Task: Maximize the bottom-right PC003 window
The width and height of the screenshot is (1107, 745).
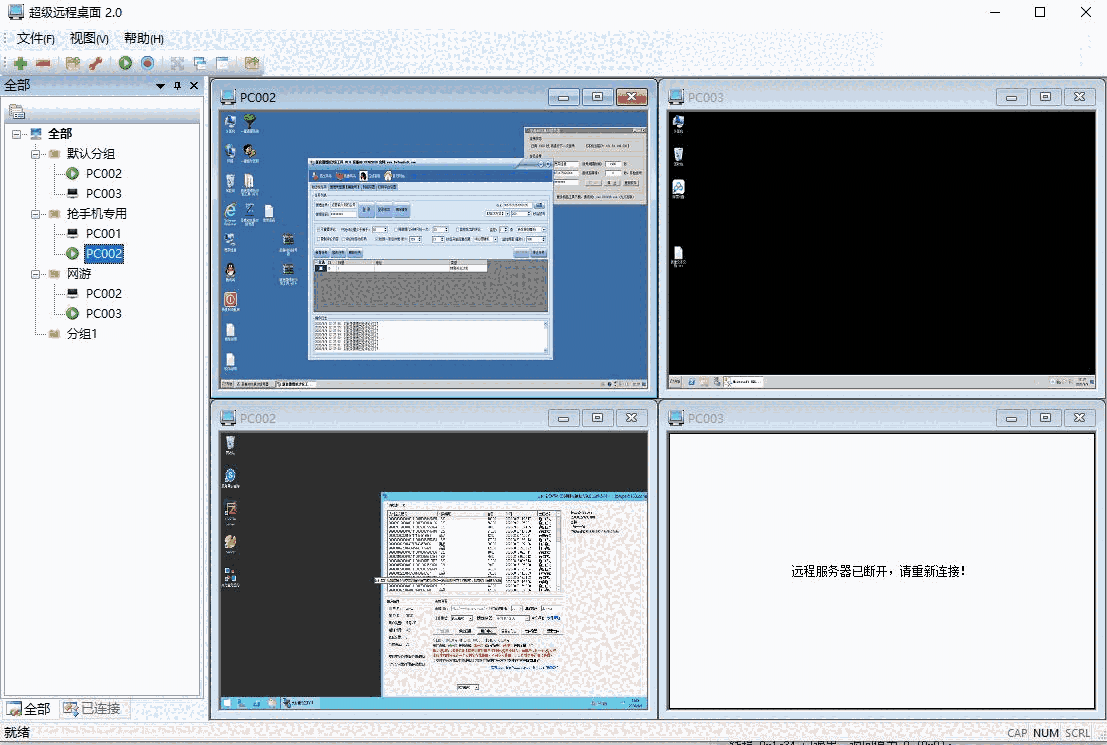Action: click(x=1046, y=418)
